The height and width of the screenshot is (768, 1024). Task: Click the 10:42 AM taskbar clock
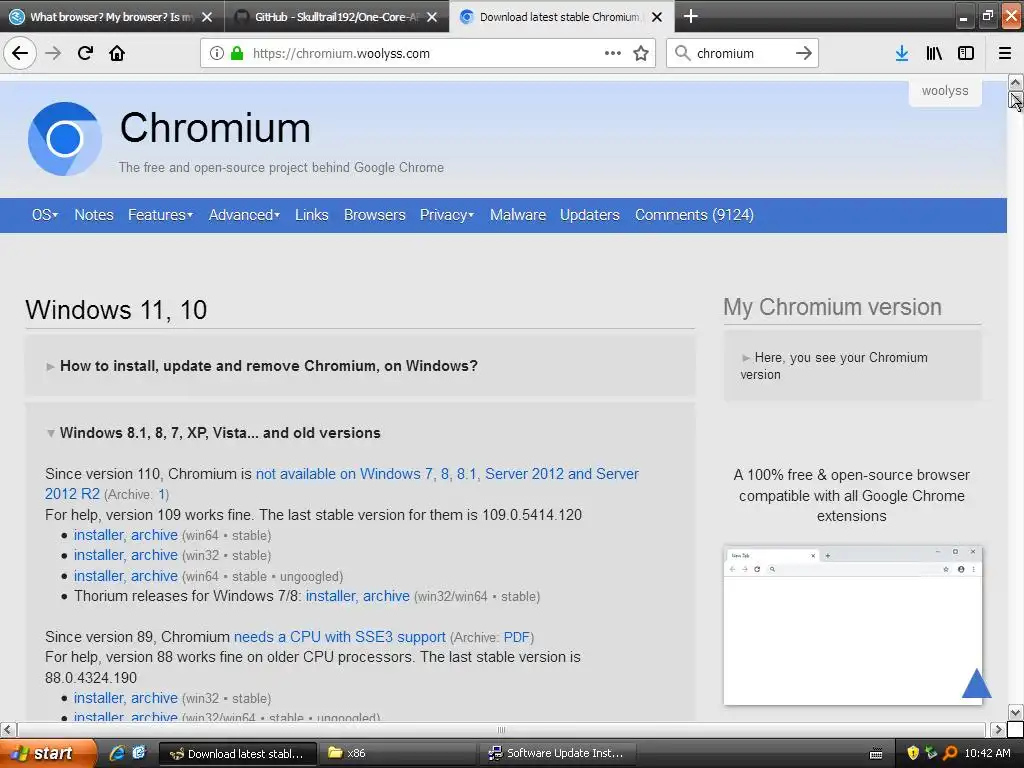[987, 753]
